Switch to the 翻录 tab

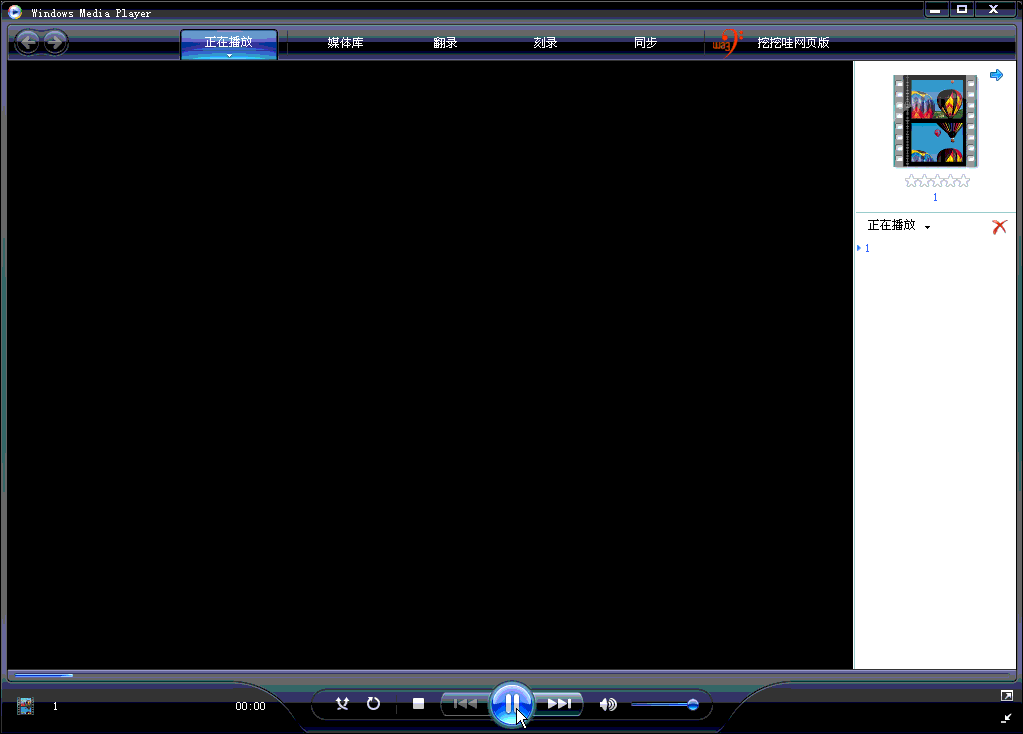point(445,43)
